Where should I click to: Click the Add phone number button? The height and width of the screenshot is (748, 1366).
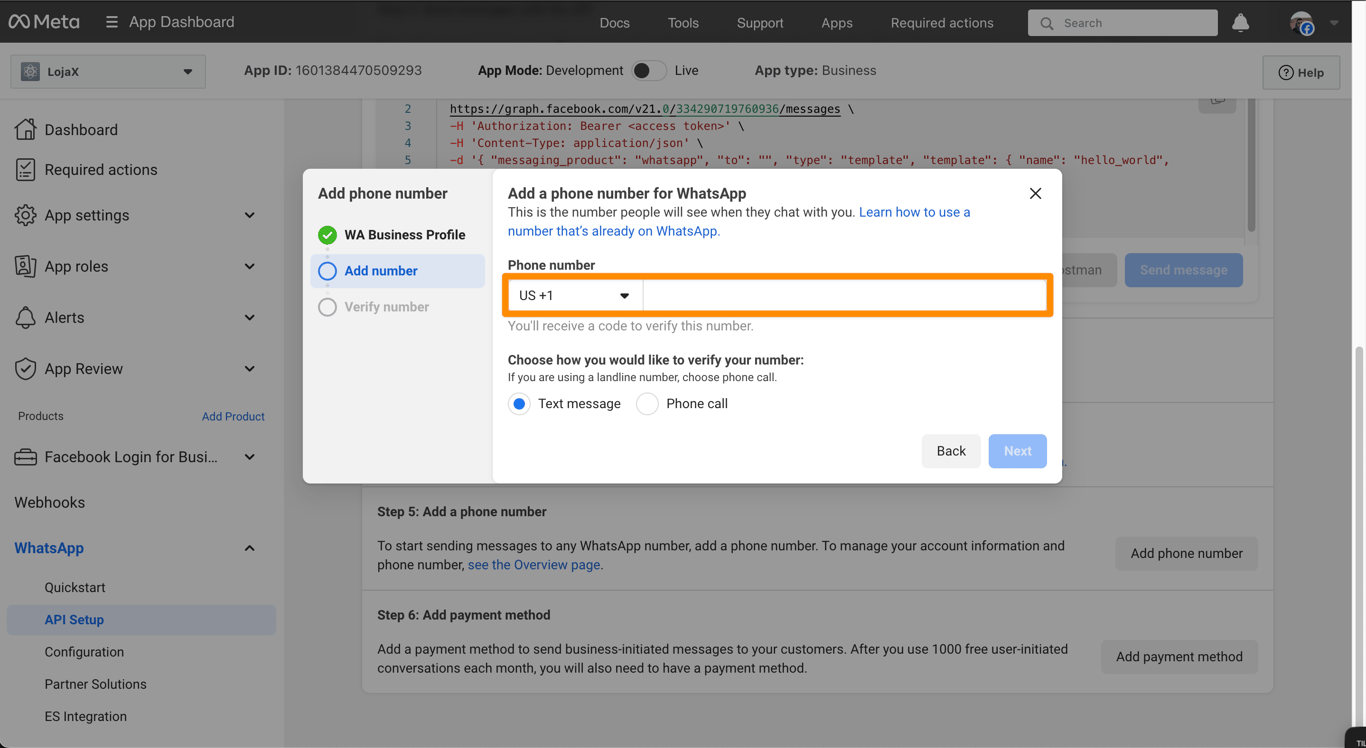point(1186,553)
